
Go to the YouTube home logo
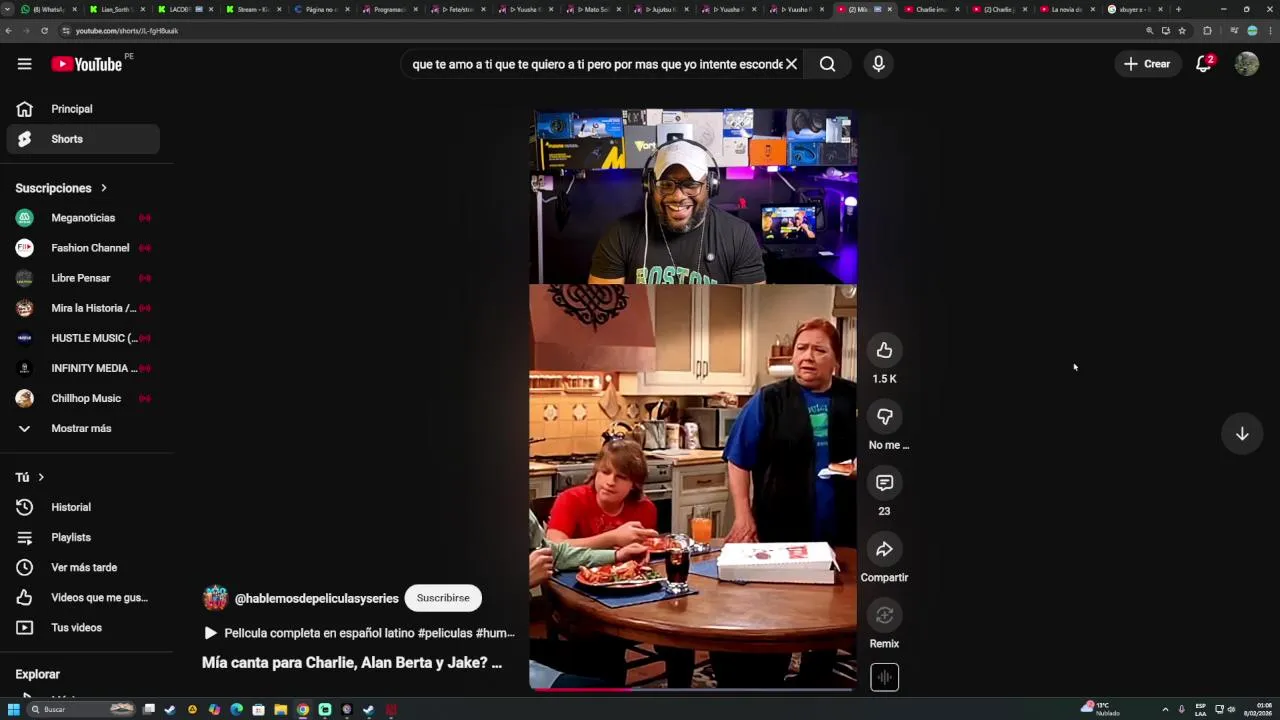click(86, 64)
